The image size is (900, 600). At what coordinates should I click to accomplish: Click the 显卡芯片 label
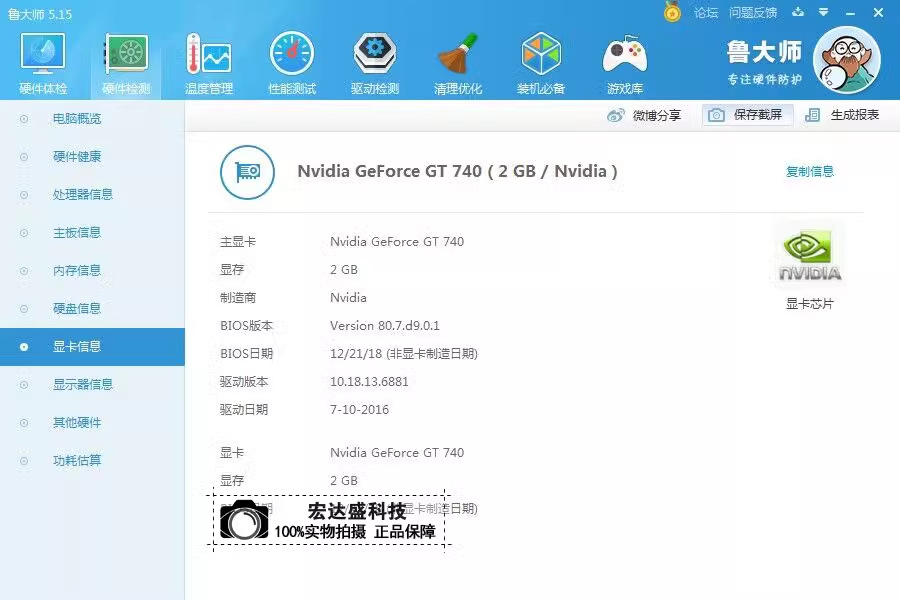[x=810, y=304]
